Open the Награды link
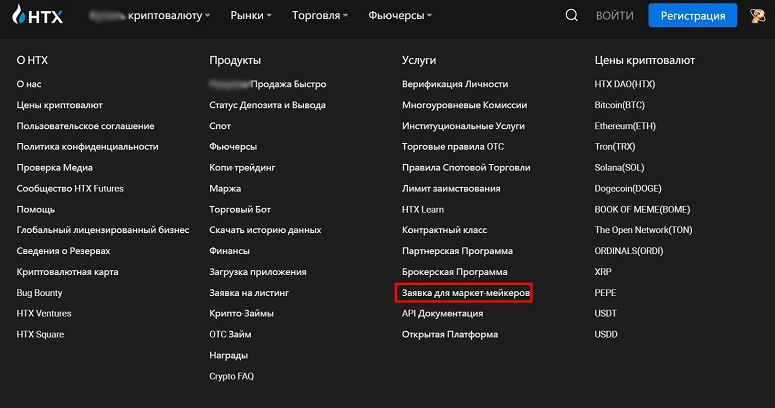This screenshot has width=775, height=408. tap(228, 356)
